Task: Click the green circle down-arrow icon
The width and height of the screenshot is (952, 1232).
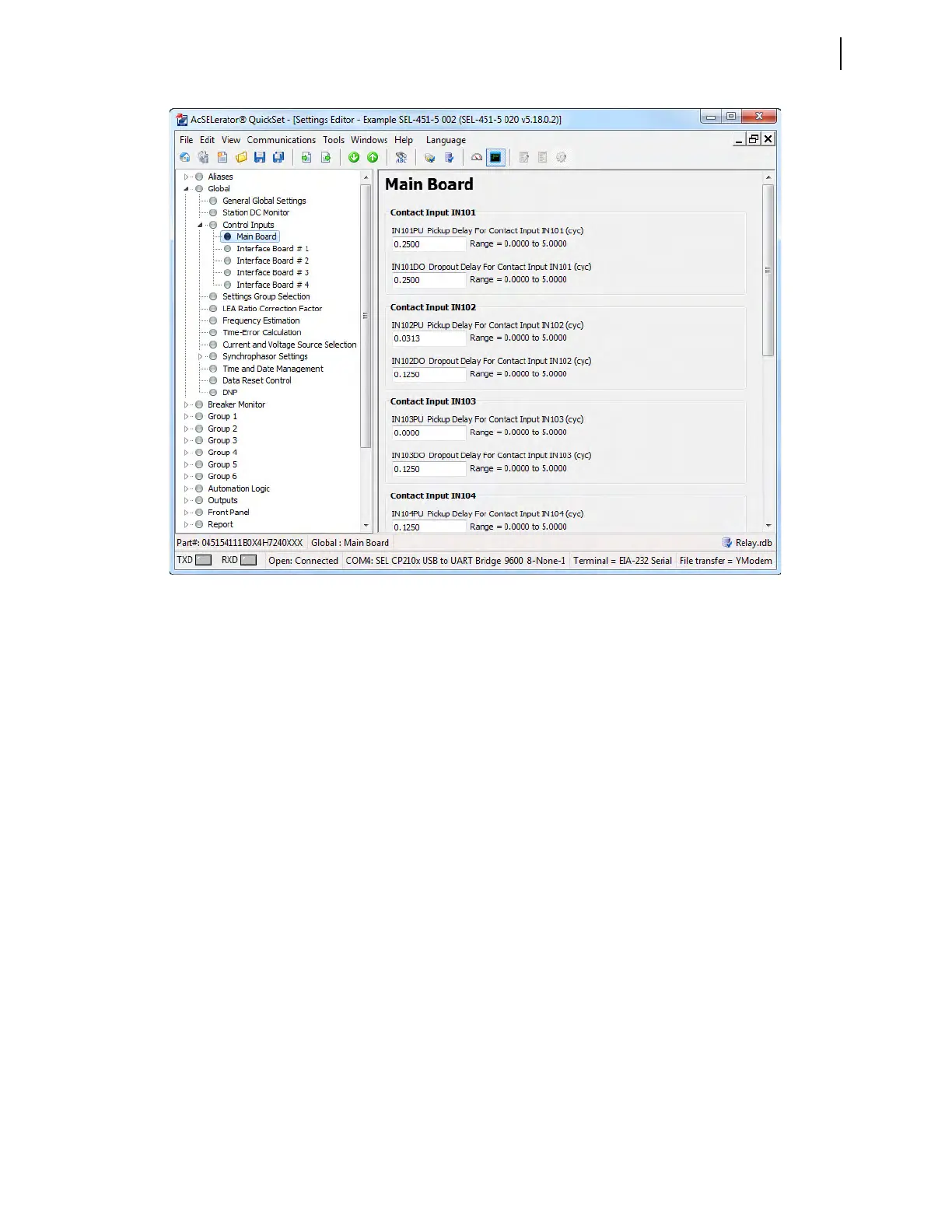Action: click(x=354, y=157)
